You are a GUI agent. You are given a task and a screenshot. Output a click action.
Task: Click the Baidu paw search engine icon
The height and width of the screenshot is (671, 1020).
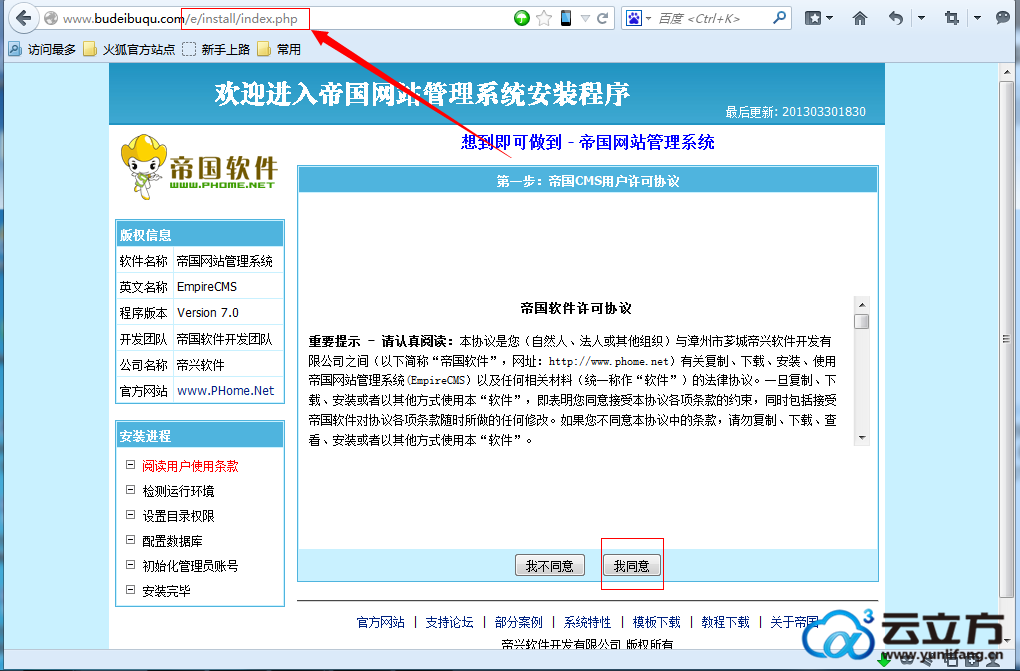634,18
